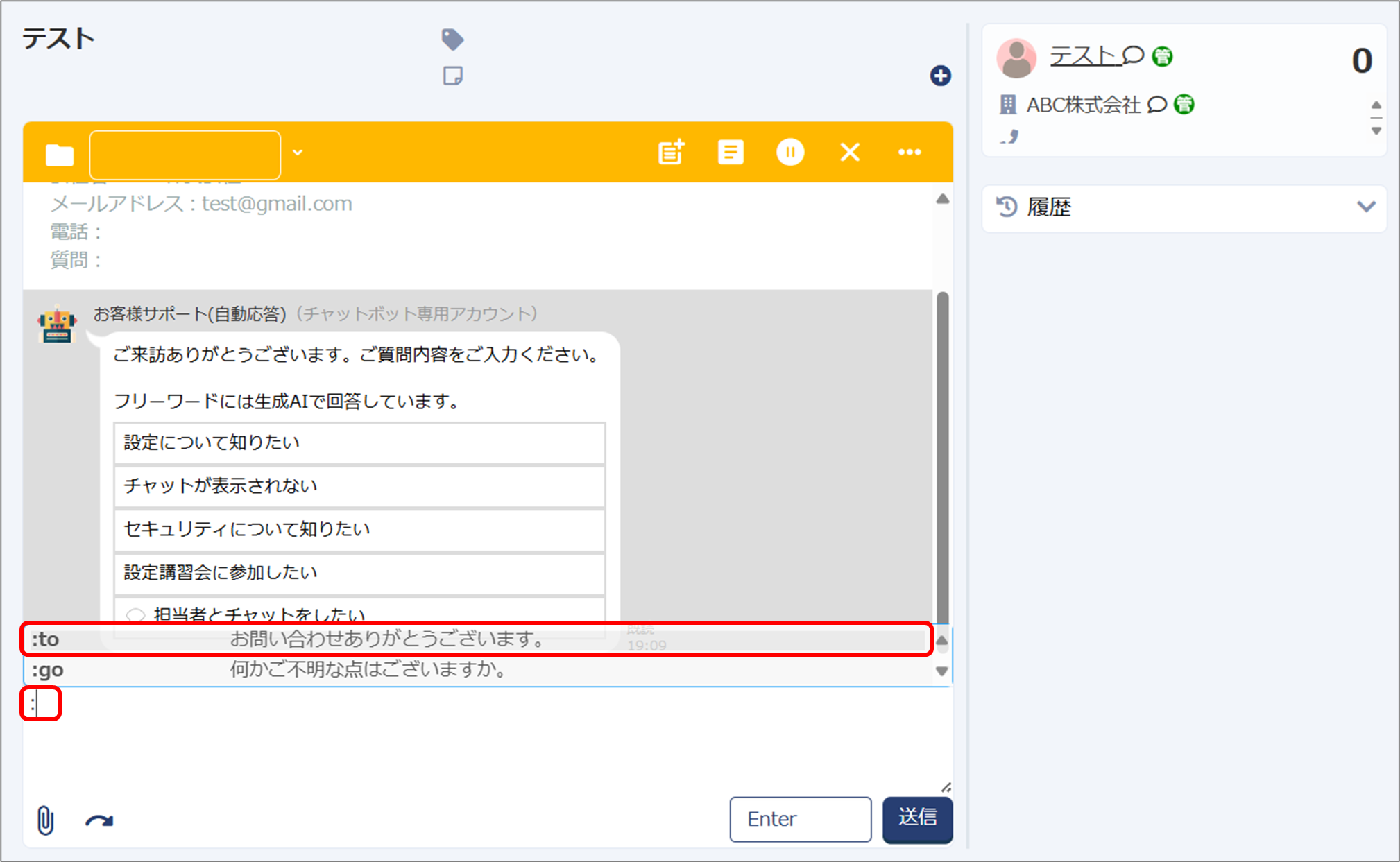Click the test@gmail.com email text

point(277,204)
